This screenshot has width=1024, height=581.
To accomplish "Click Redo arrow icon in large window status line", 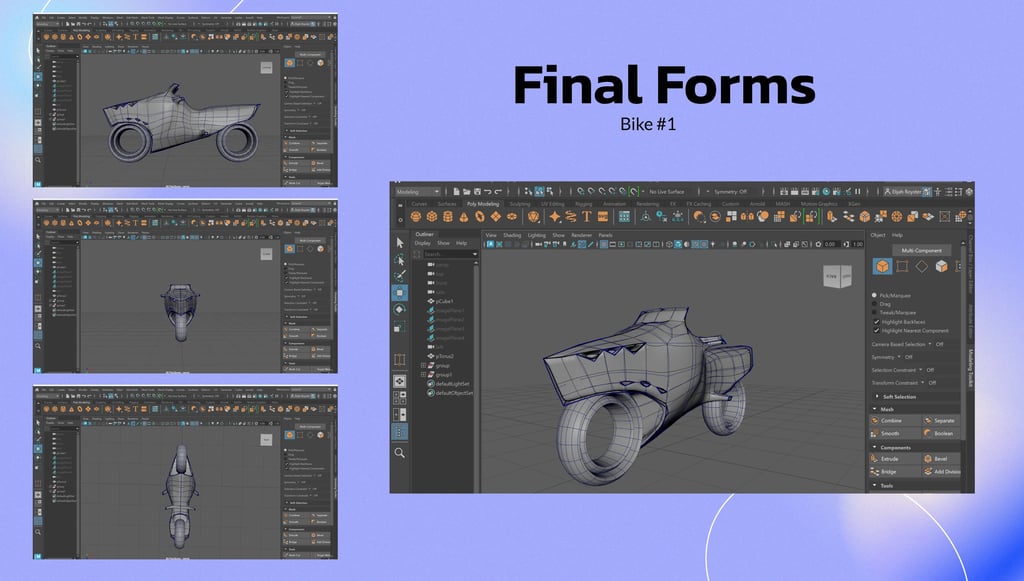I will (x=498, y=191).
